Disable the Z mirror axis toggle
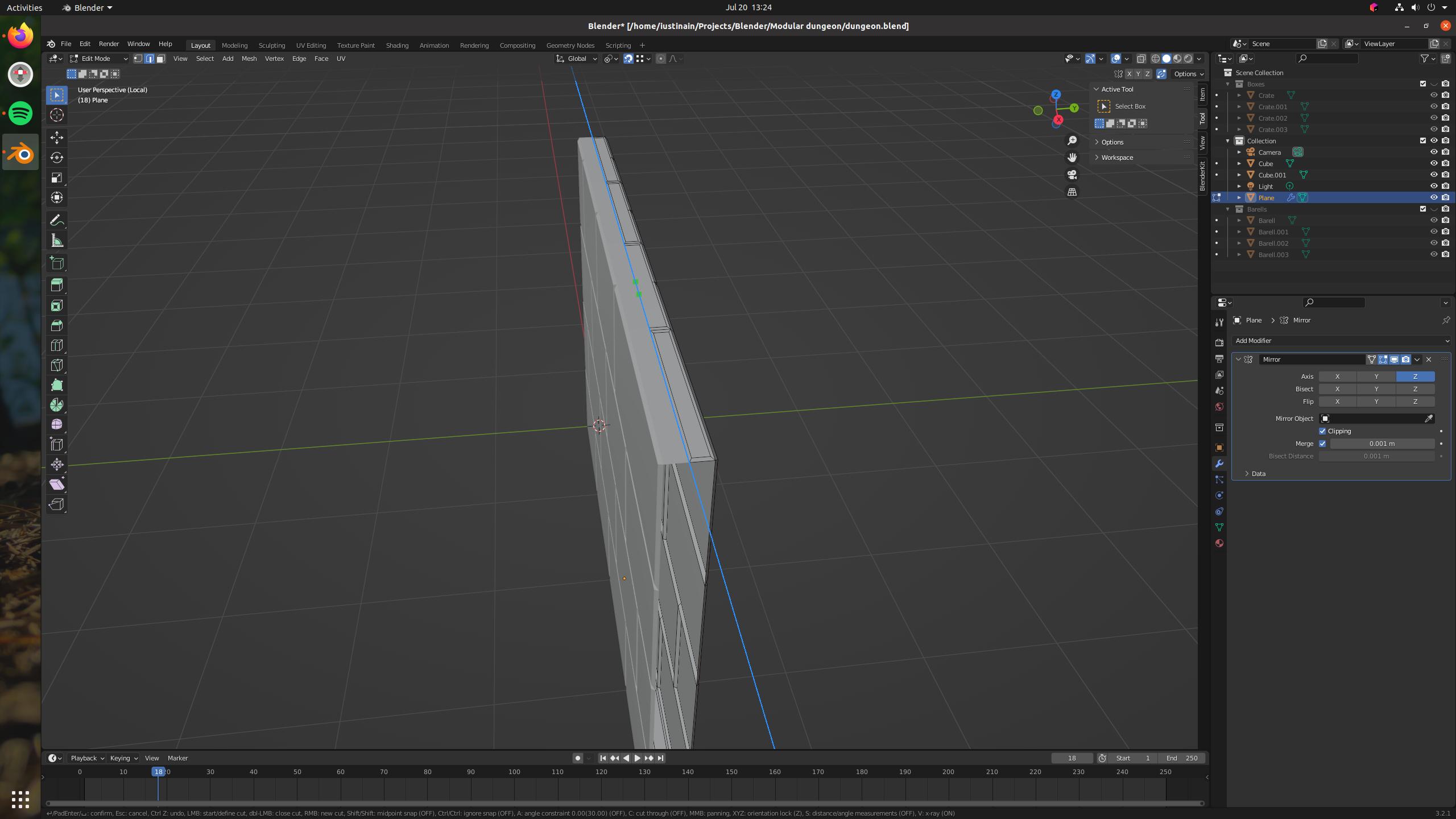The image size is (1456, 819). pyautogui.click(x=1416, y=377)
